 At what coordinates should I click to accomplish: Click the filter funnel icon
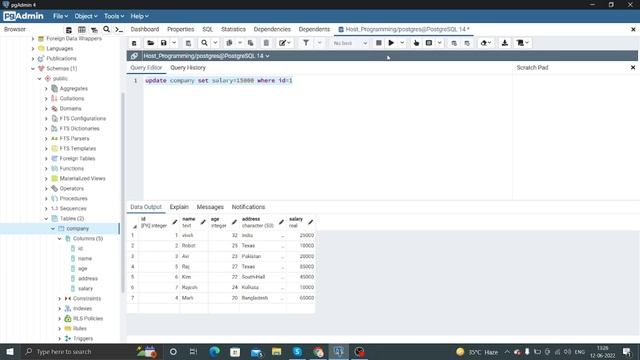[x=306, y=43]
